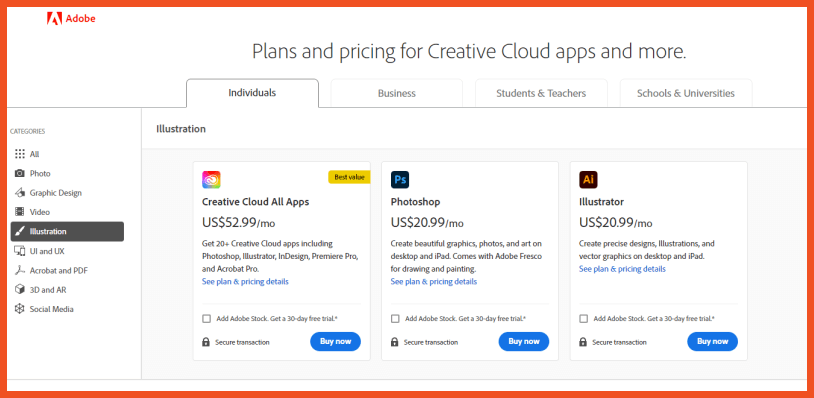
Task: Click Buy now for Photoshop
Action: [x=524, y=341]
